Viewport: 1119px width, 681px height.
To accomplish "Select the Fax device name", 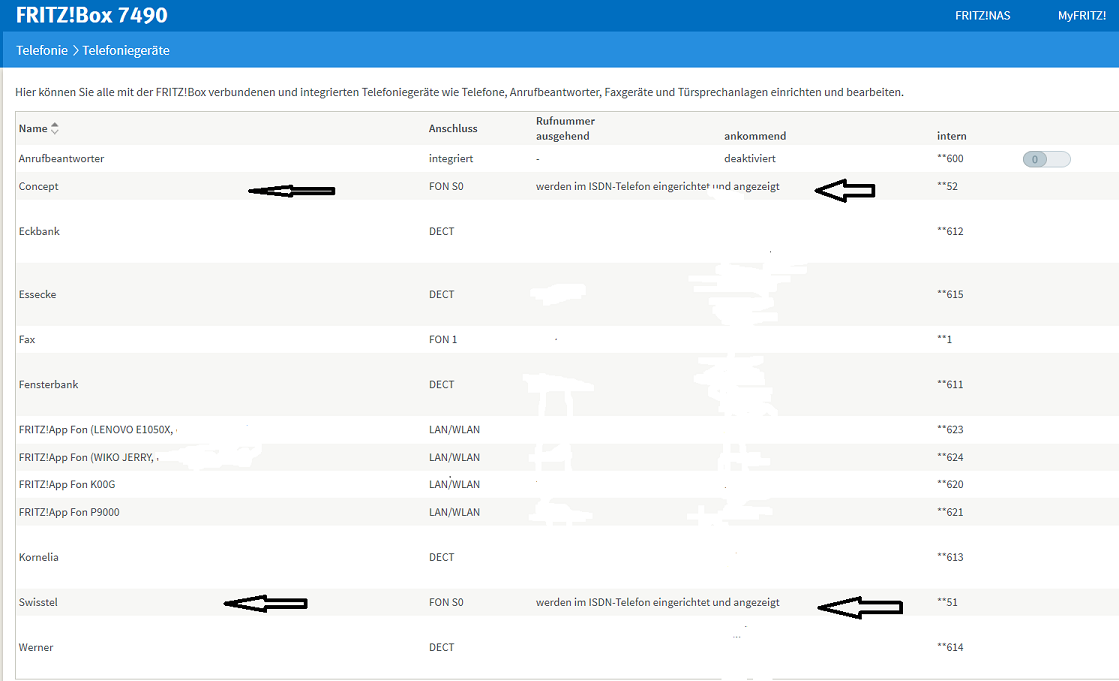I will pos(27,339).
